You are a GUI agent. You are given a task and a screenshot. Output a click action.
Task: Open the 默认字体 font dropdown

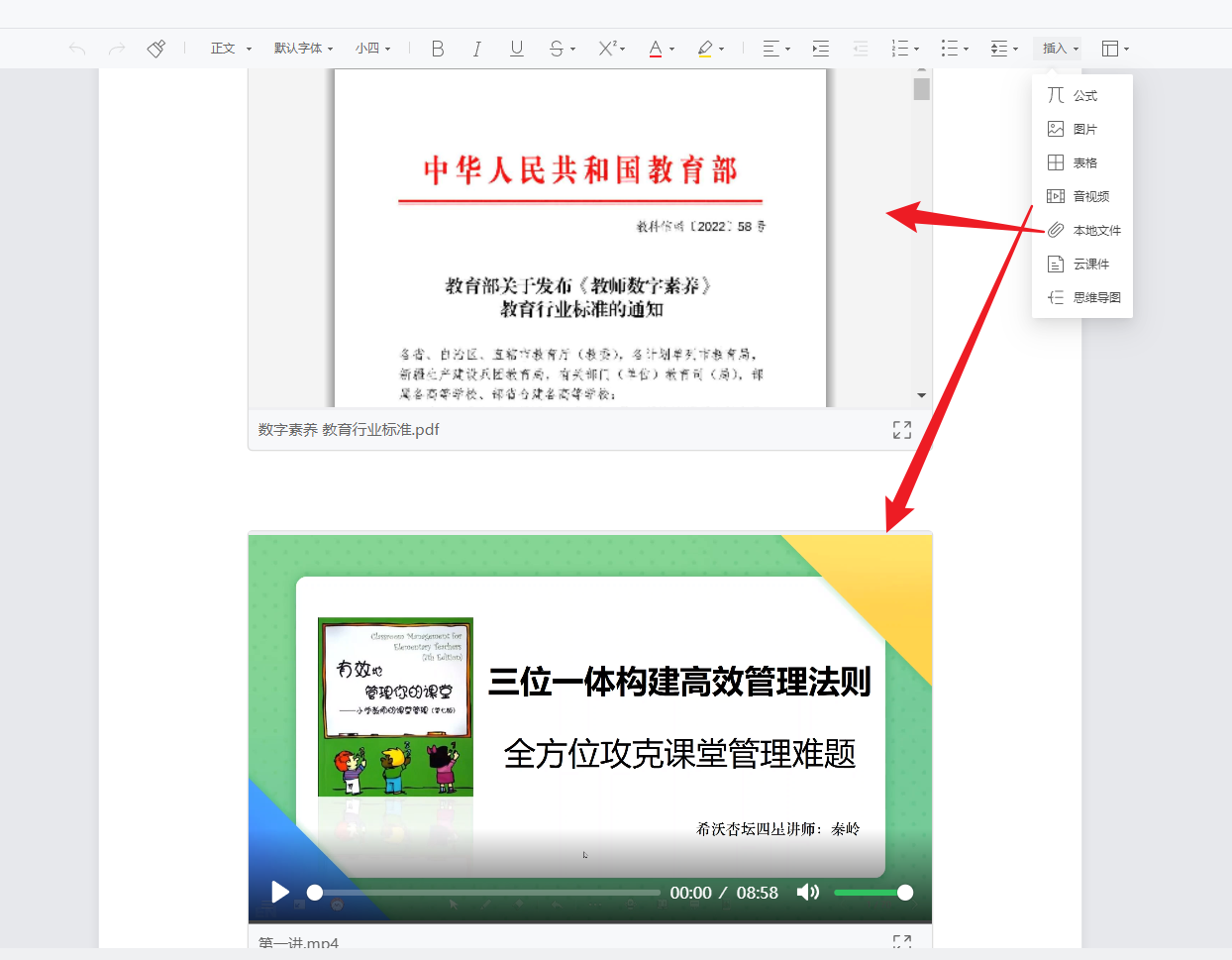point(304,49)
